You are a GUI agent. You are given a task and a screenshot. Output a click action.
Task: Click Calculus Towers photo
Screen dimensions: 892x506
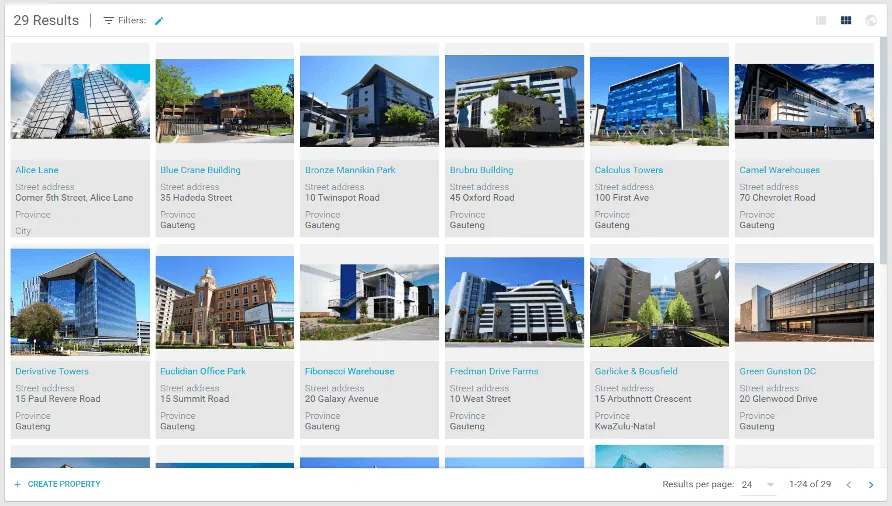pyautogui.click(x=659, y=101)
